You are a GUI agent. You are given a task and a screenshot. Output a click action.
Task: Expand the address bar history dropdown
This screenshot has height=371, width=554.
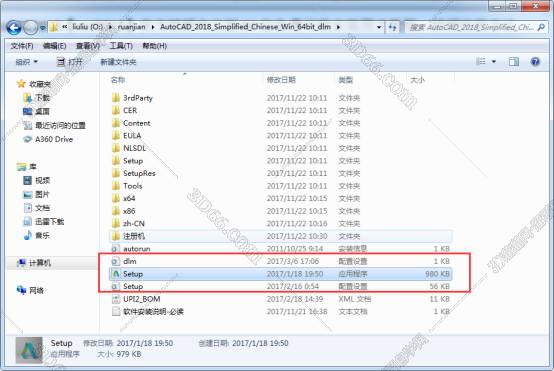pyautogui.click(x=379, y=27)
